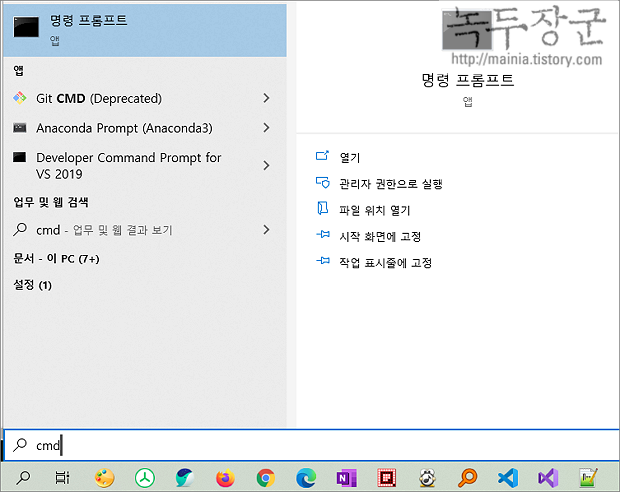Select Anaconda Prompt (Anaconda3) result
The image size is (620, 492).
[145, 128]
